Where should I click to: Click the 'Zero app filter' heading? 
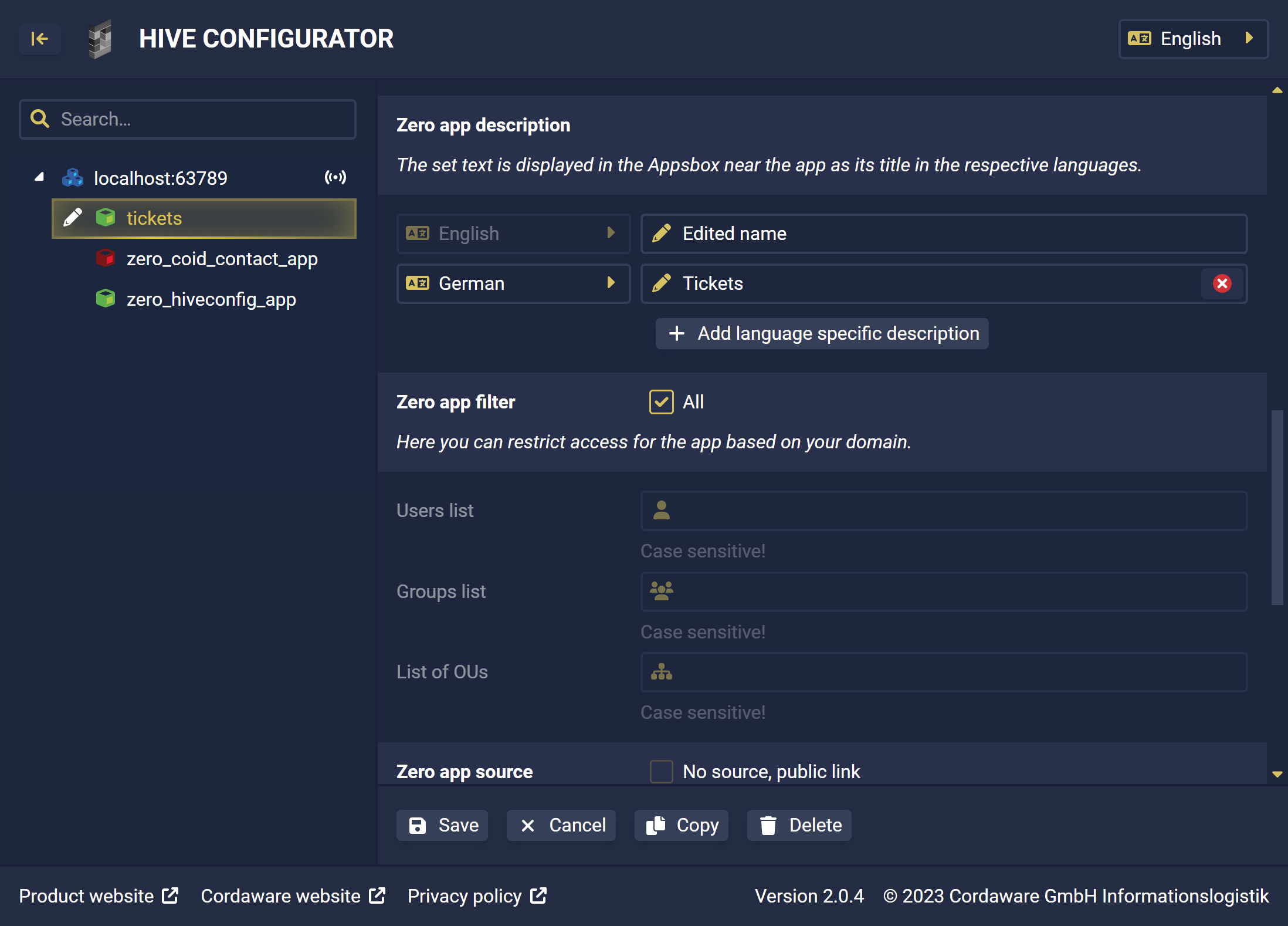point(456,402)
